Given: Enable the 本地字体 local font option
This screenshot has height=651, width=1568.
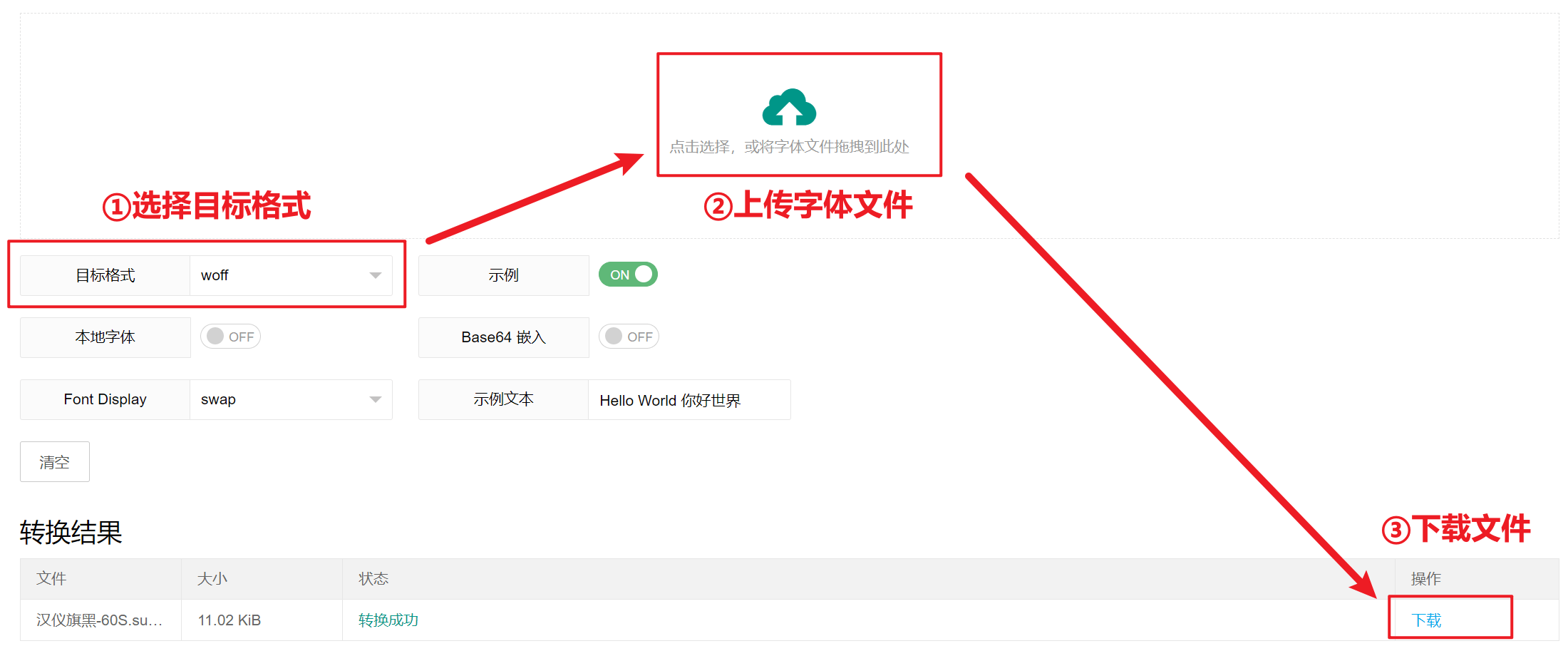Looking at the screenshot, I should (229, 336).
